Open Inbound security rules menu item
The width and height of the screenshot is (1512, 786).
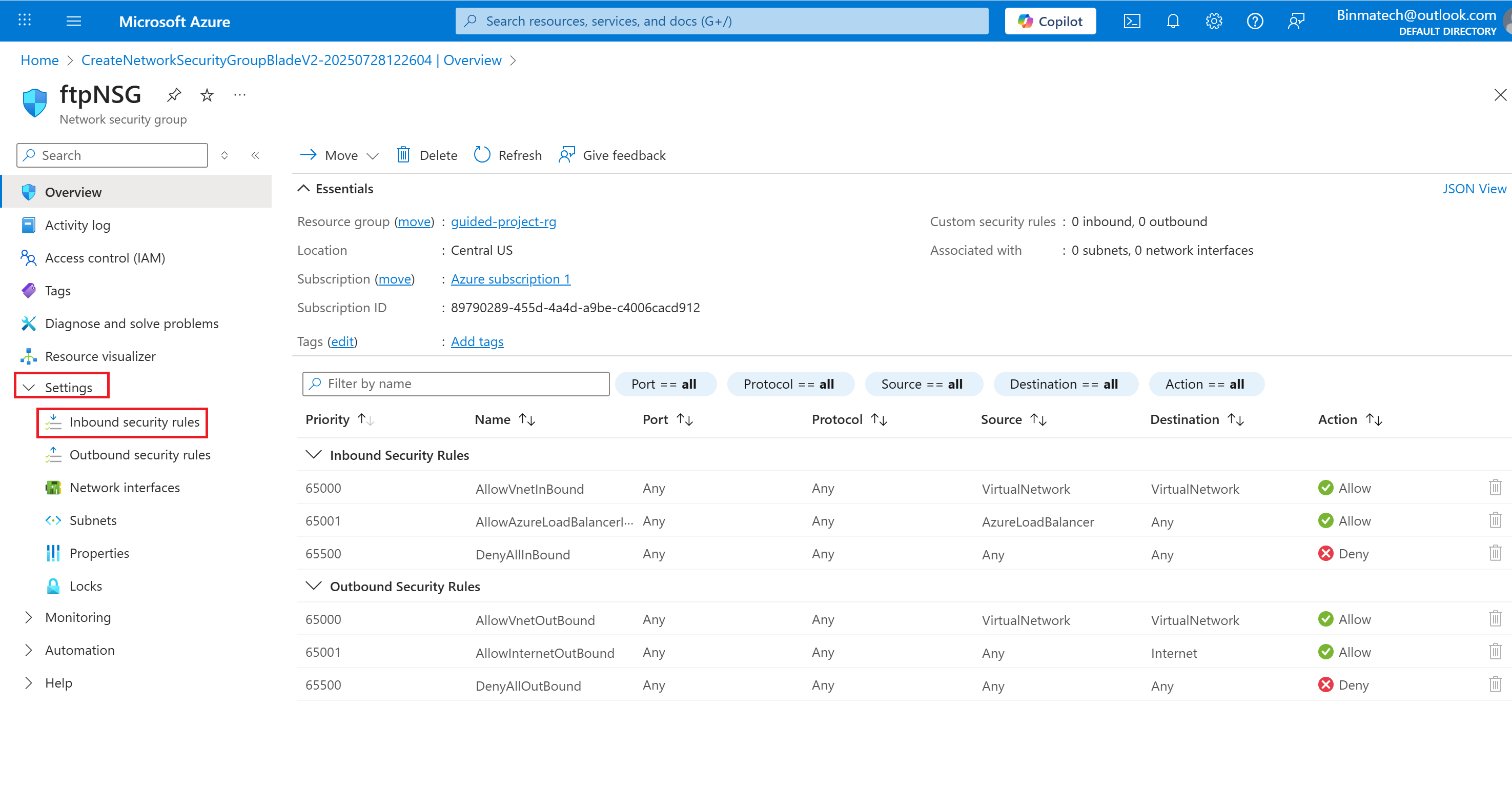coord(134,421)
